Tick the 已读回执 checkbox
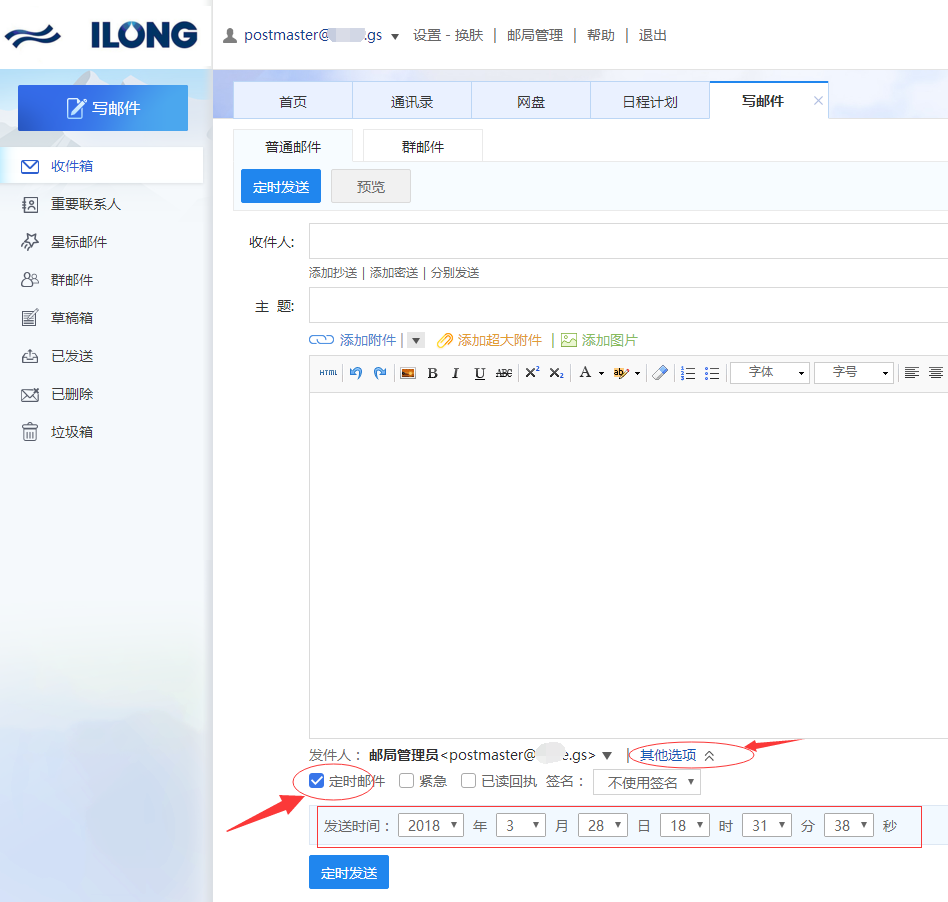Viewport: 948px width, 902px height. tap(468, 781)
